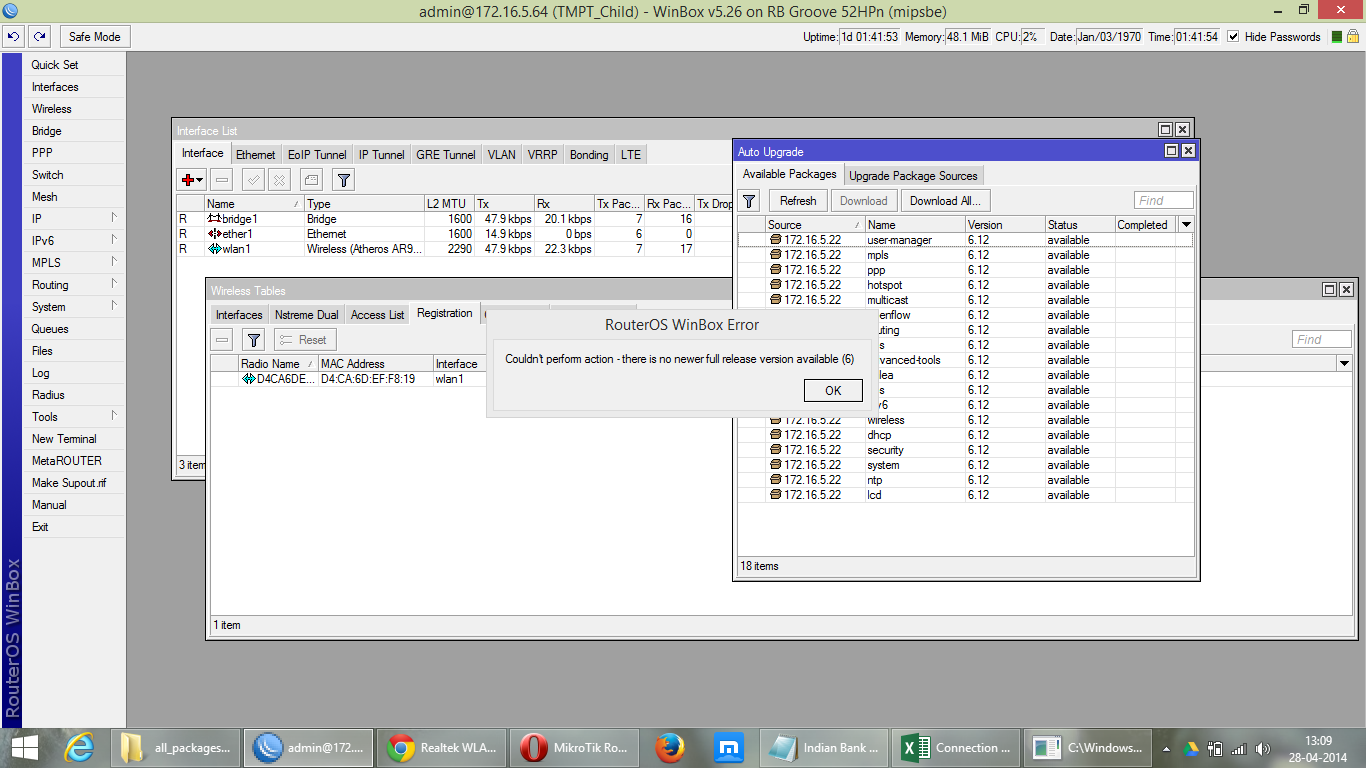Screen dimensions: 1366x768
Task: Open Firefox from the Windows taskbar
Action: click(670, 747)
